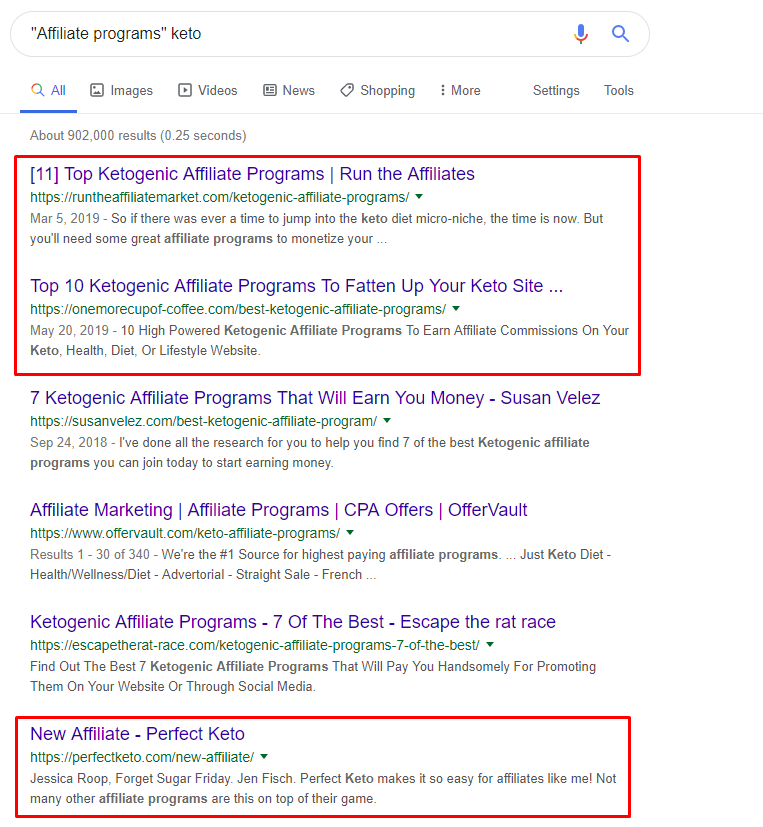Click the www.offervault.com URL text

coord(185,533)
